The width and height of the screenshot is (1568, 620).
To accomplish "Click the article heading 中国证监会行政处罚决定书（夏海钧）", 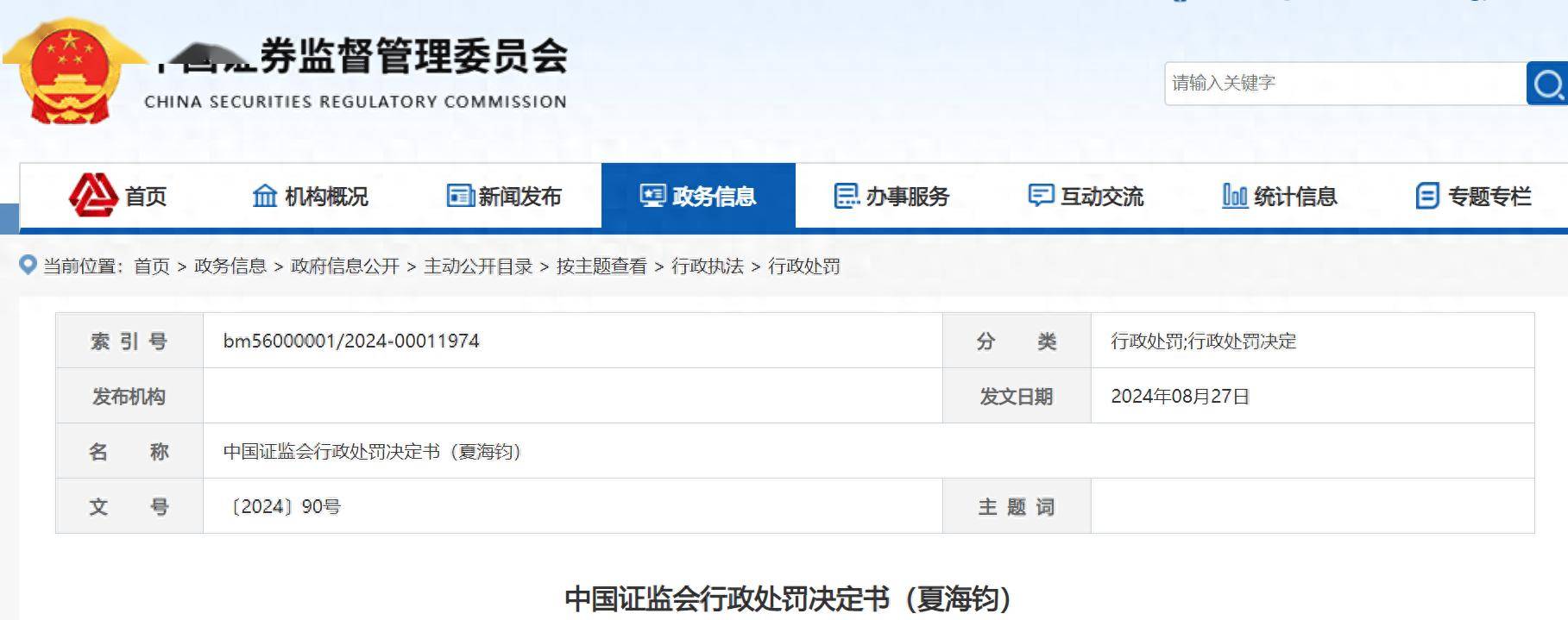I will click(788, 598).
